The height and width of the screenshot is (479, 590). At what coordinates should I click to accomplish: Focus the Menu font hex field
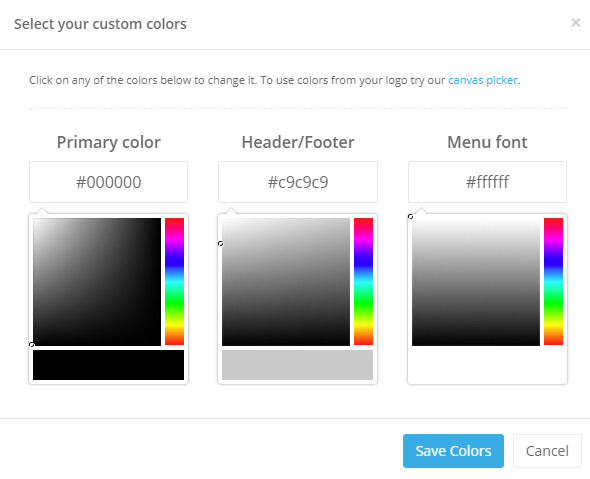point(487,182)
